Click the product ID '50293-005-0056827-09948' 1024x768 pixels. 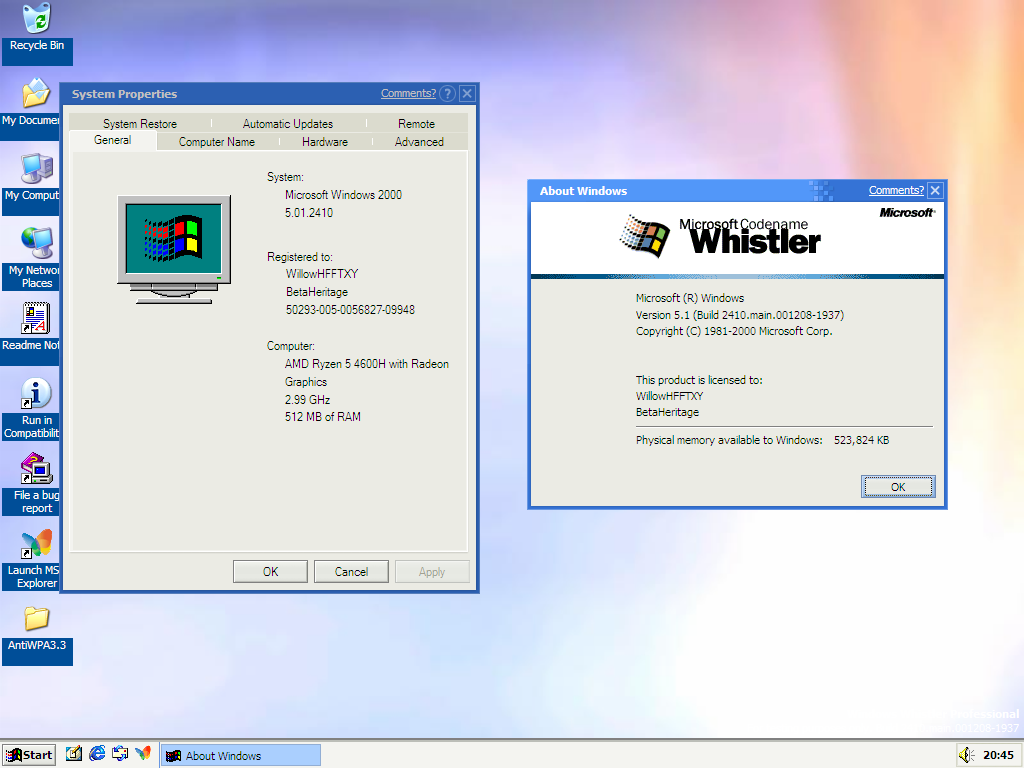click(x=350, y=310)
